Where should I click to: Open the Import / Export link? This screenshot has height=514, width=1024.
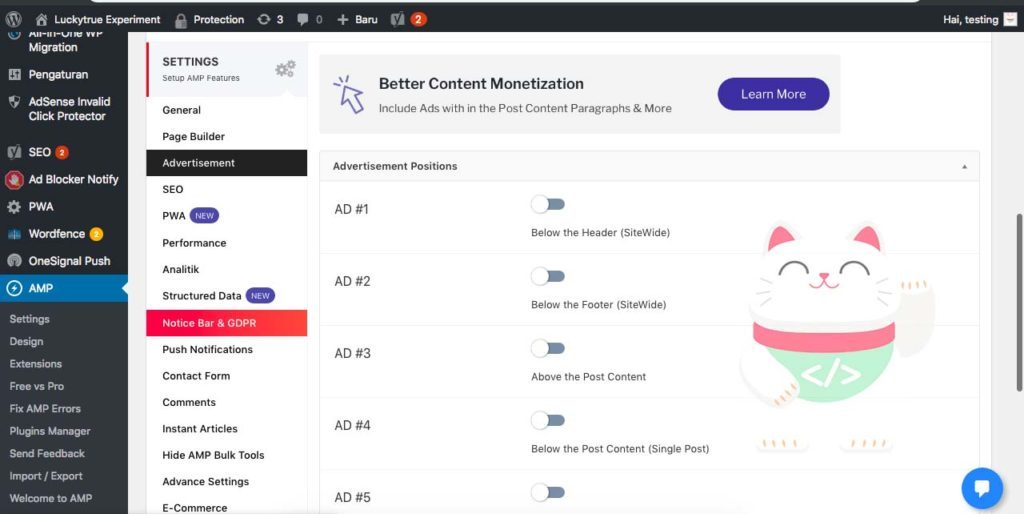tap(46, 476)
